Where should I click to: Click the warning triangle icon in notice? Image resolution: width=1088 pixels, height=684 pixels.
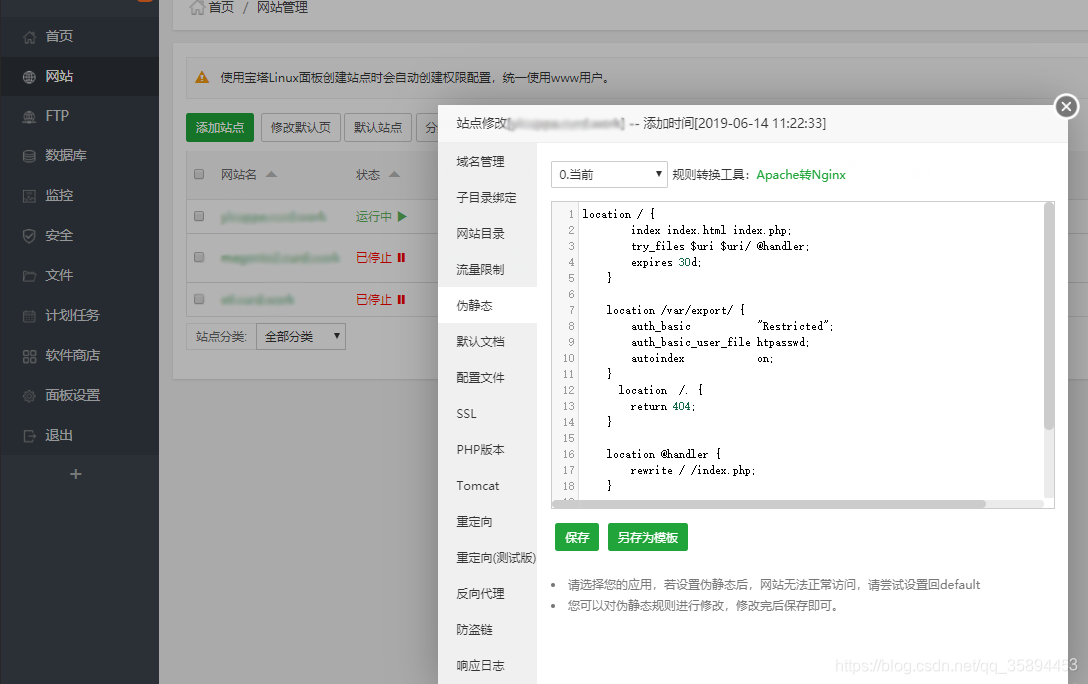[202, 78]
